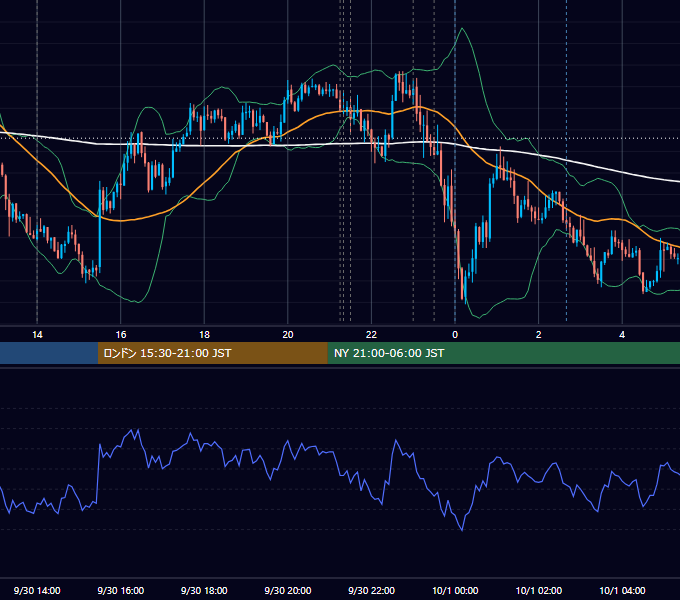Image resolution: width=680 pixels, height=600 pixels.
Task: Click hour label 4 on price chart axis
Action: click(x=622, y=335)
